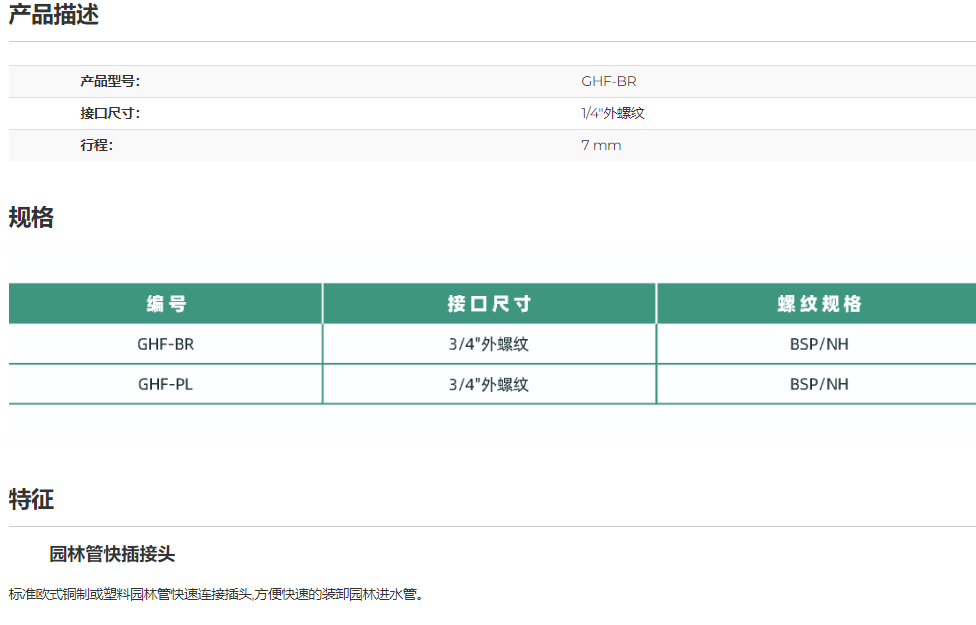Click 3/4"外螺纹 cell in GHF-PL row
The width and height of the screenshot is (976, 625).
coord(488,384)
